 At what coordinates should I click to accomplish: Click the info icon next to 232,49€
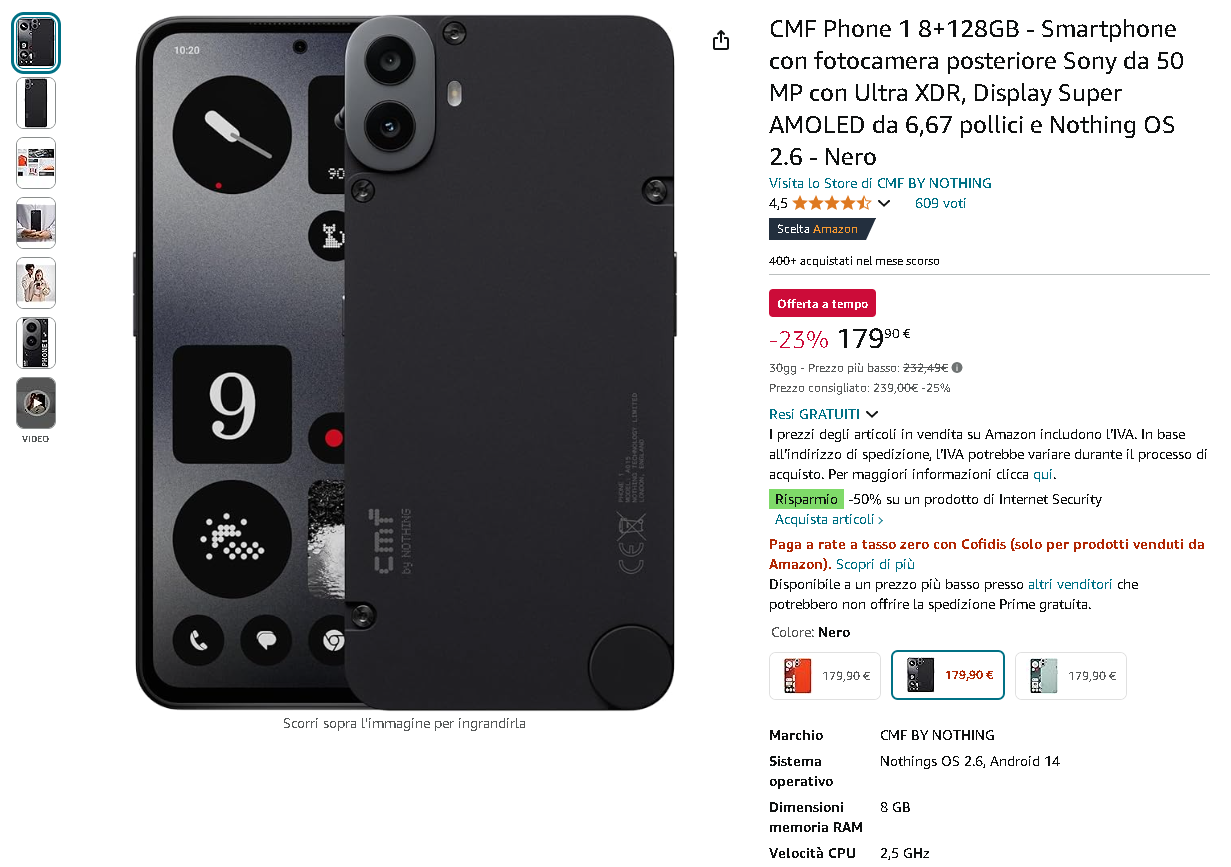(957, 367)
